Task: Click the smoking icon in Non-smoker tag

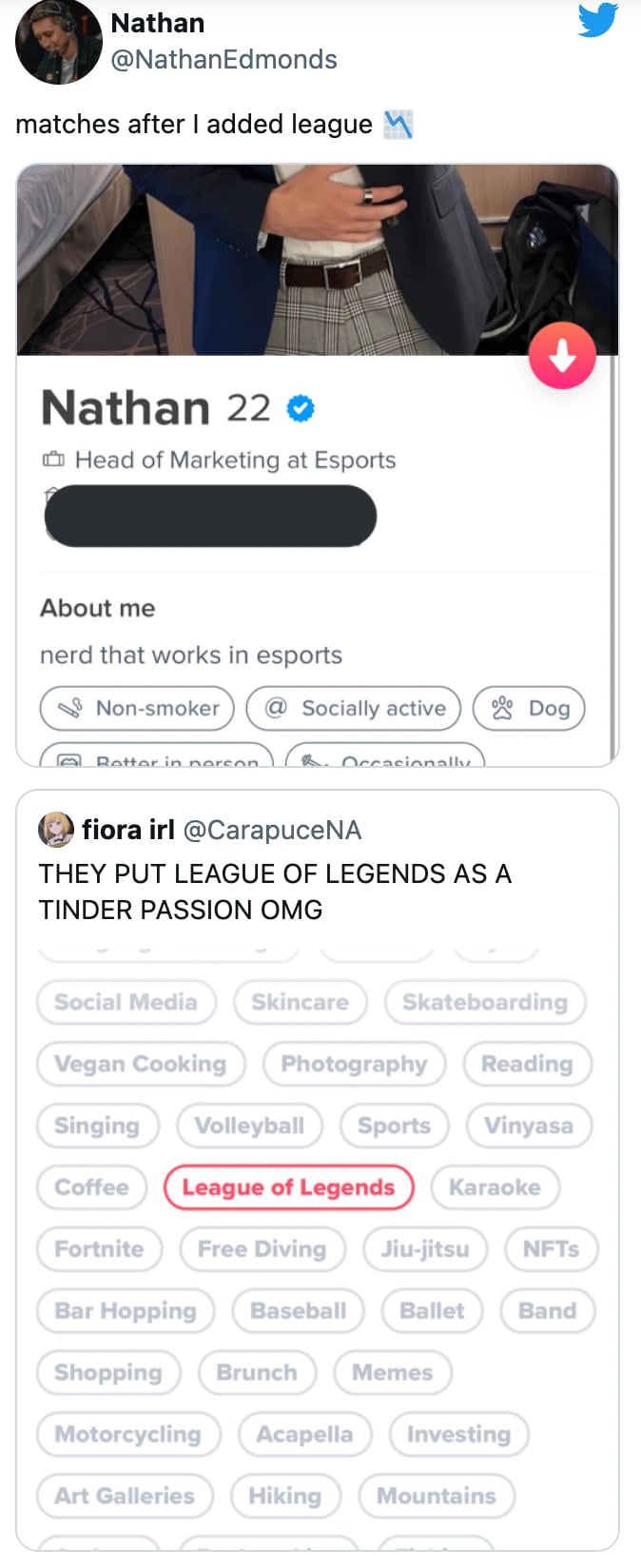Action: pos(70,708)
